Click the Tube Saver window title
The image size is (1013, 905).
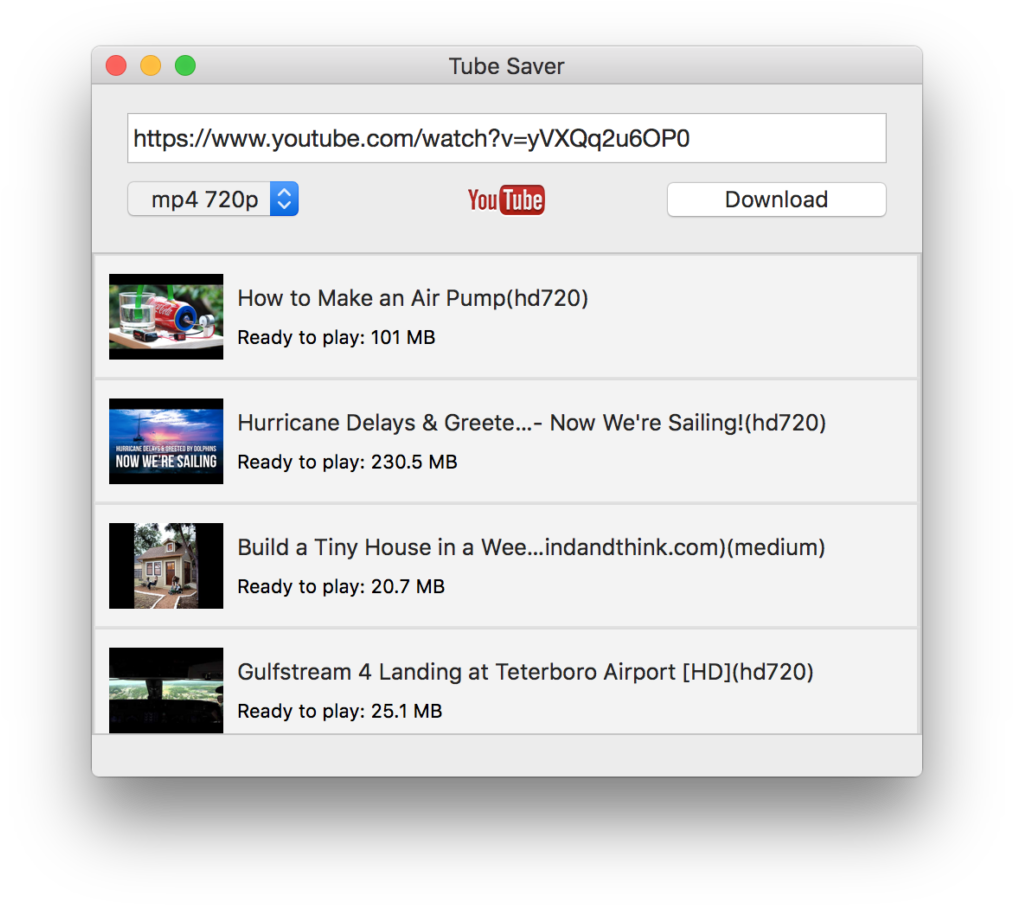(x=506, y=66)
